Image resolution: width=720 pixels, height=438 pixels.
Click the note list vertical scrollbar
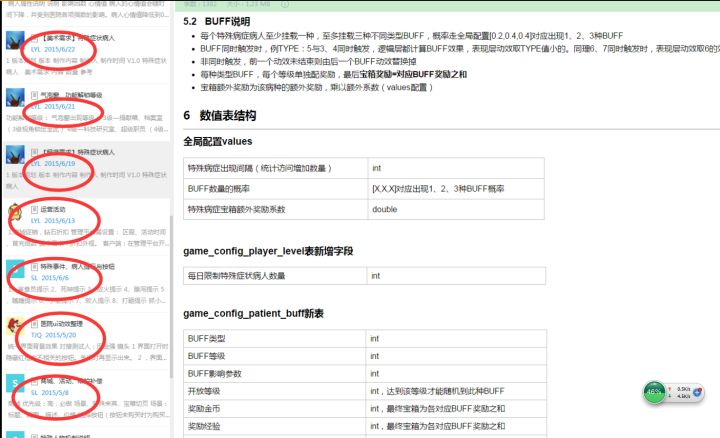pos(171,296)
